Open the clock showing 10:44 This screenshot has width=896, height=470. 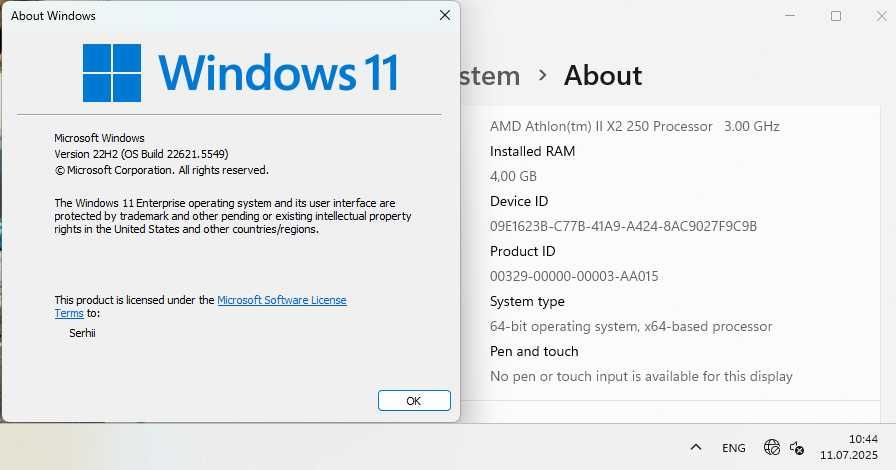coord(863,439)
